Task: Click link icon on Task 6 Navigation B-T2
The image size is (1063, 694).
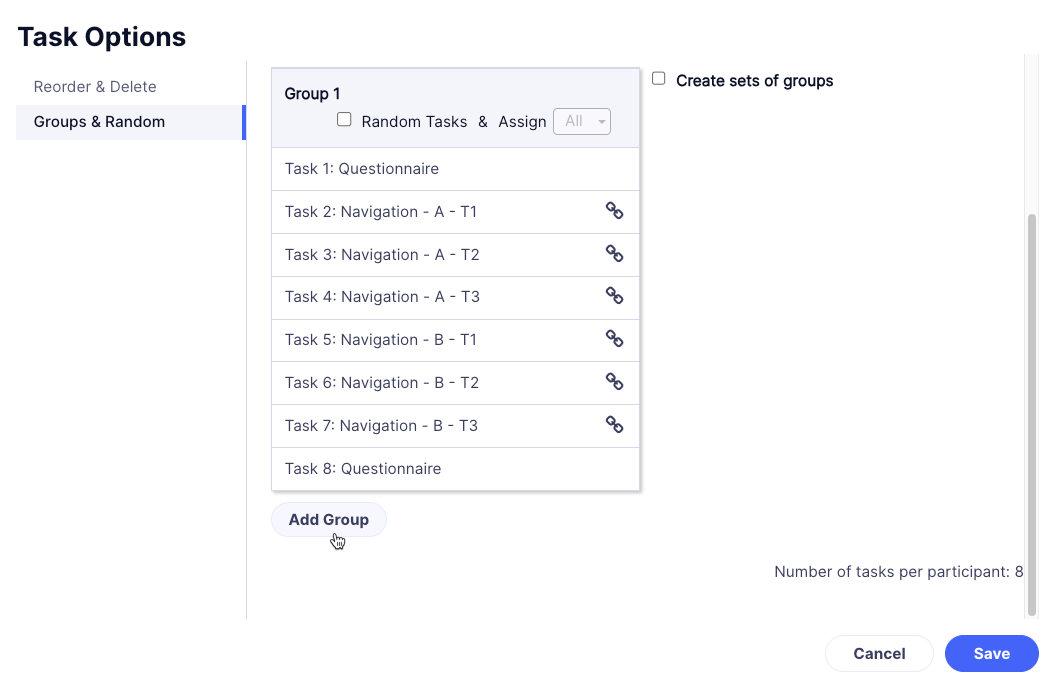Action: (614, 382)
